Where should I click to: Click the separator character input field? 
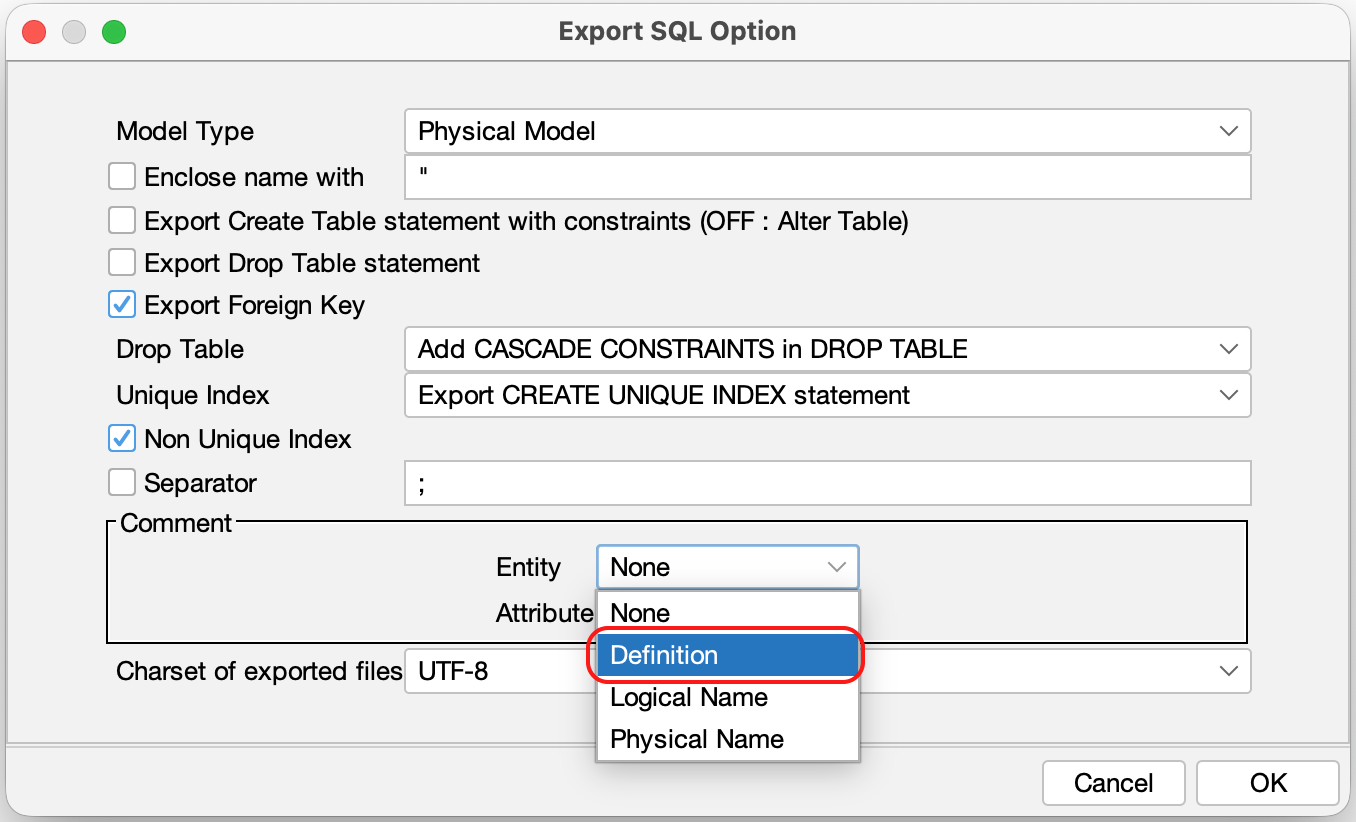[827, 482]
